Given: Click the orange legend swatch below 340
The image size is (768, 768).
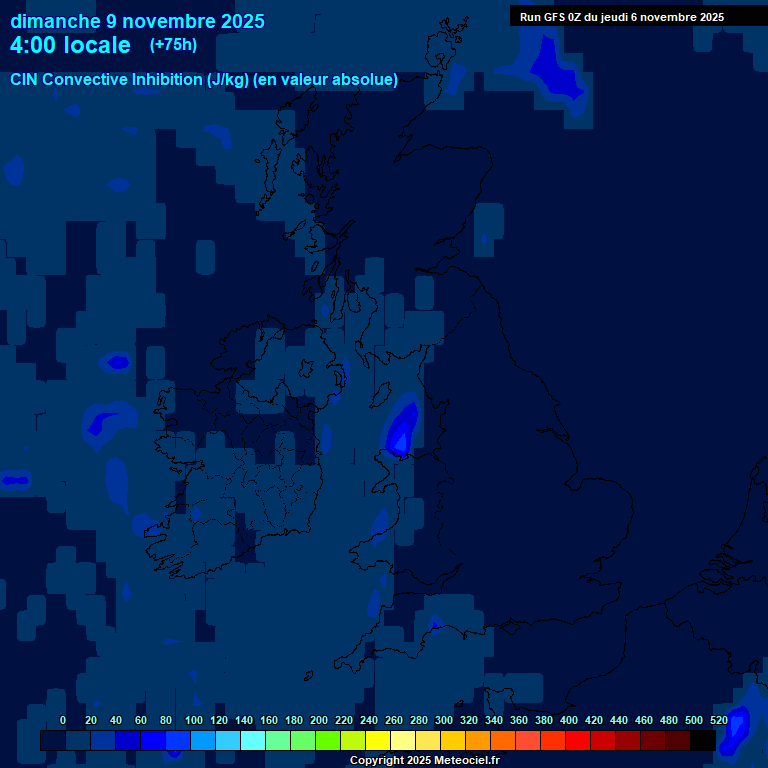Looking at the screenshot, I should point(503,741).
